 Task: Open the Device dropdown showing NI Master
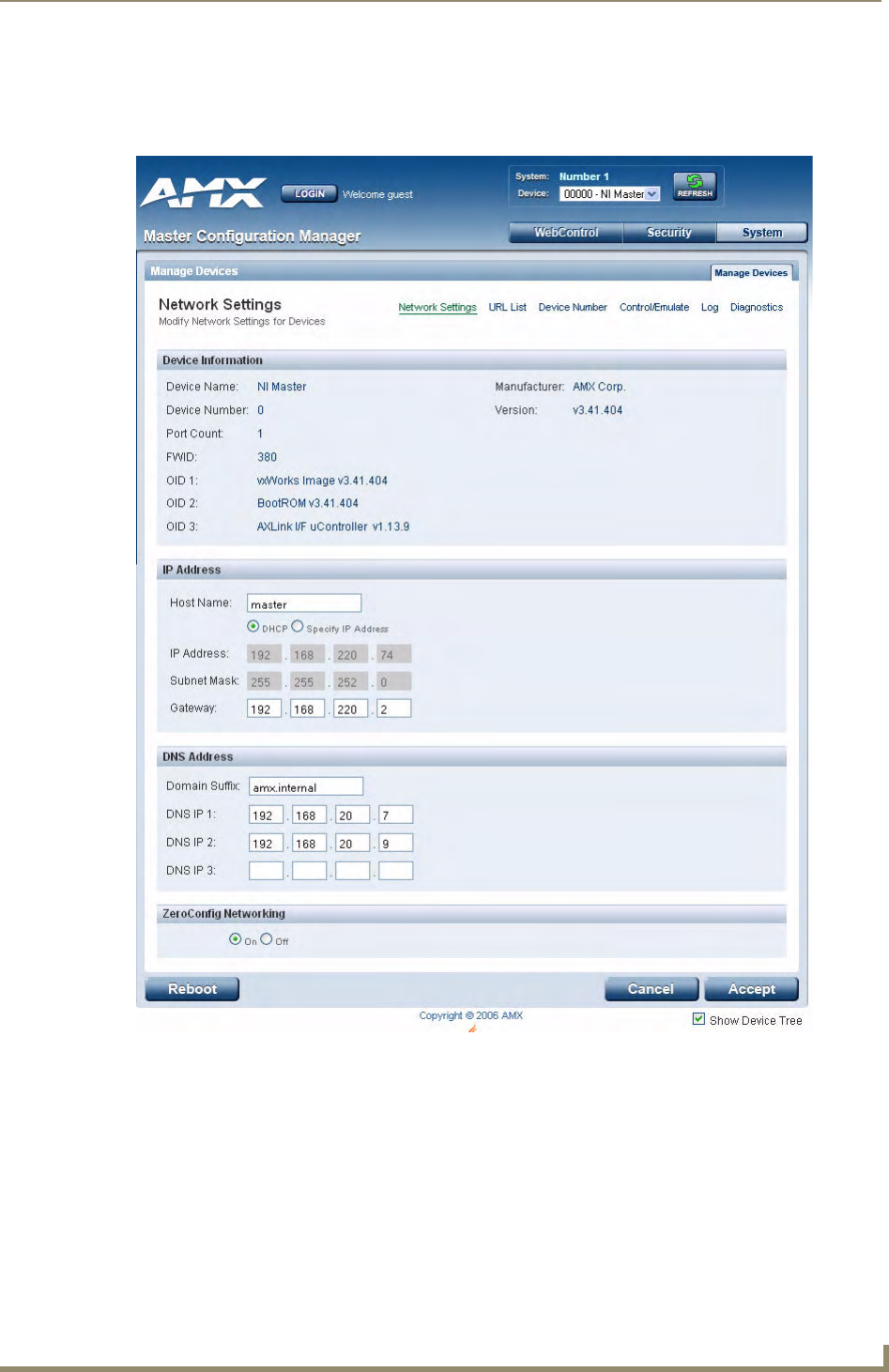click(610, 194)
